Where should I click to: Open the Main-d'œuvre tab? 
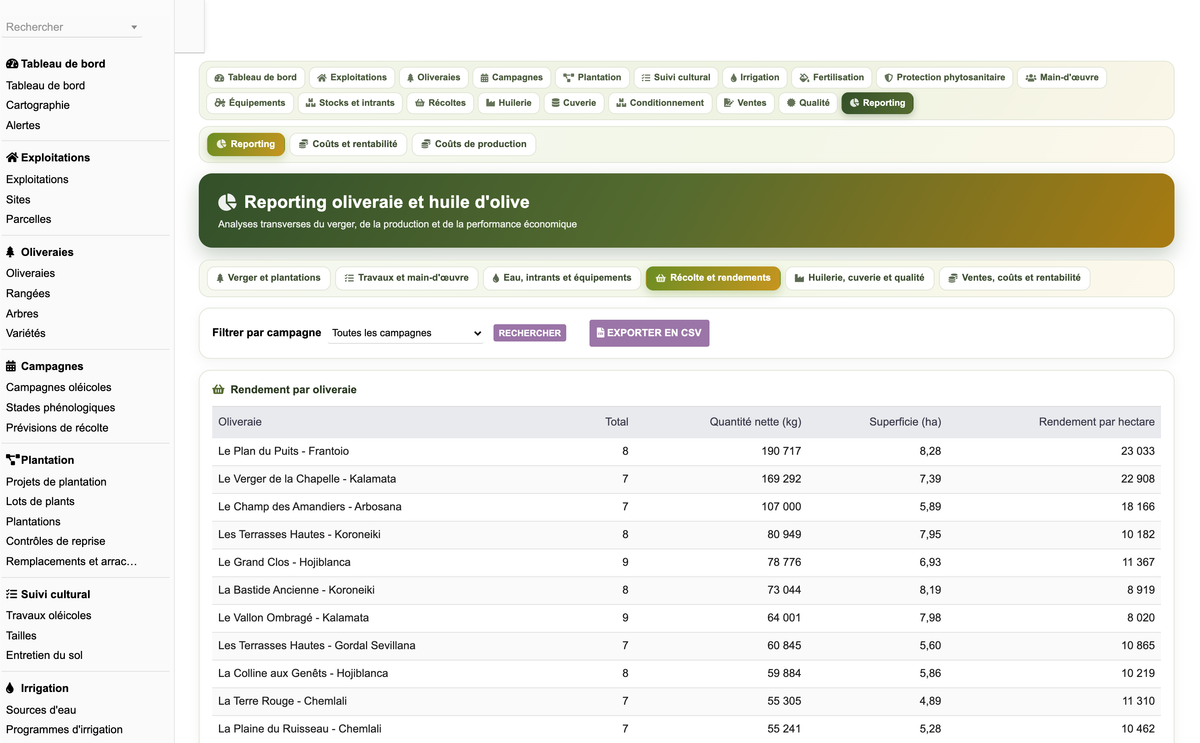click(1062, 77)
